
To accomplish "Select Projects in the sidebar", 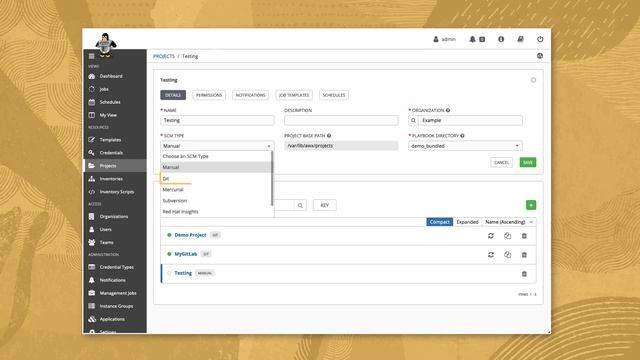I will [x=115, y=166].
